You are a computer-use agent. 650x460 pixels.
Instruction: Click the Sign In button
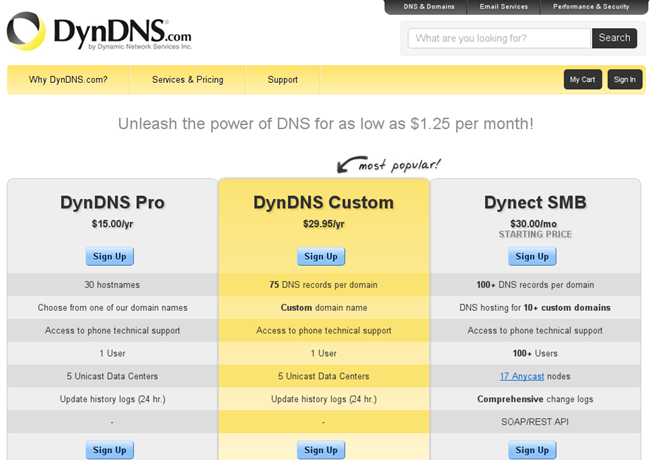click(x=625, y=79)
